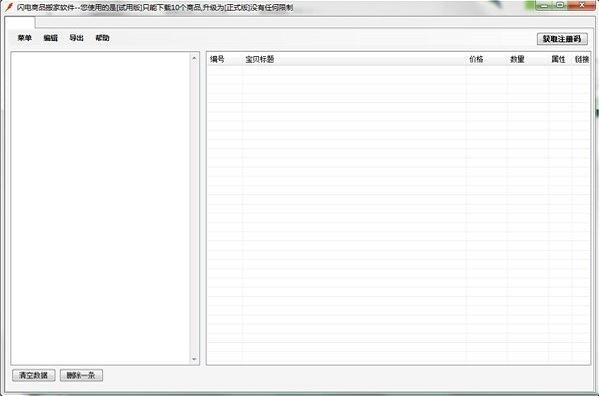Click inside the empty left list box
This screenshot has width=599, height=396.
(100, 208)
